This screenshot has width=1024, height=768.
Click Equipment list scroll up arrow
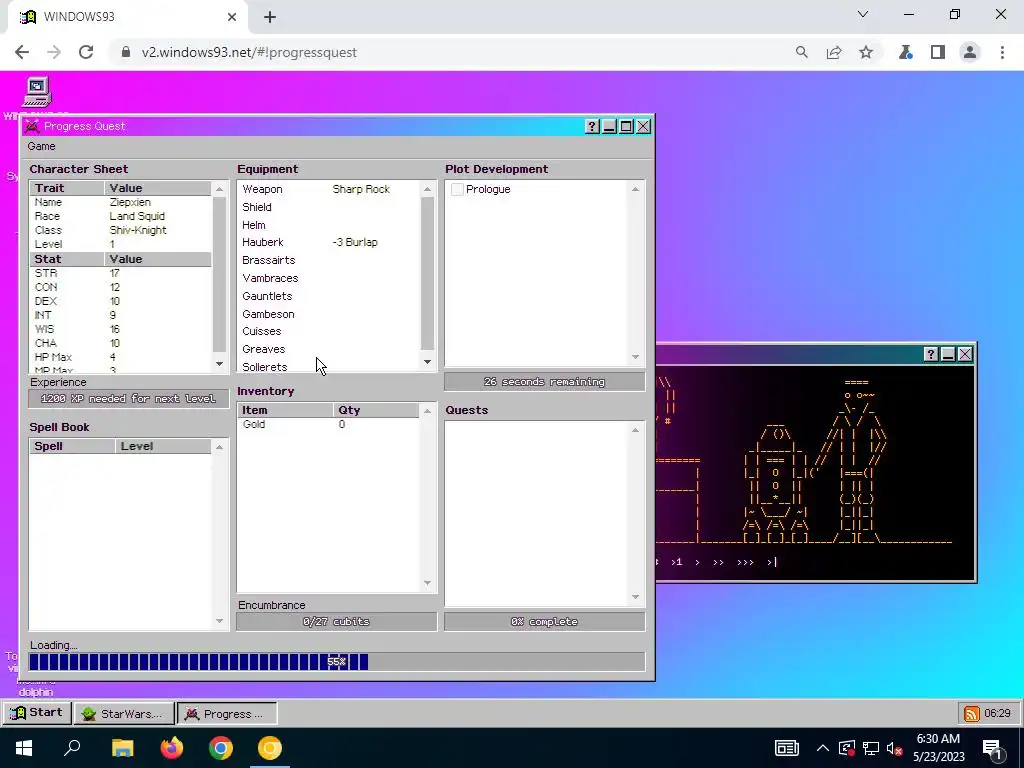pos(428,189)
